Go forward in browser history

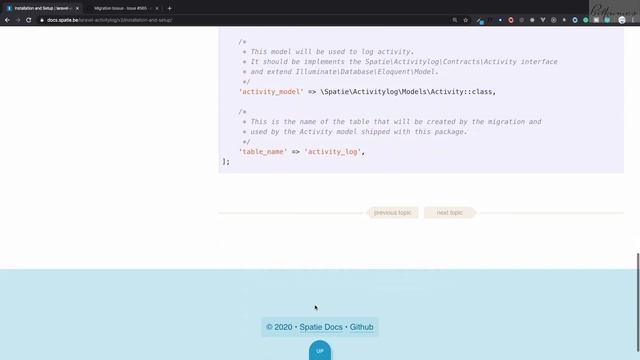tap(18, 20)
